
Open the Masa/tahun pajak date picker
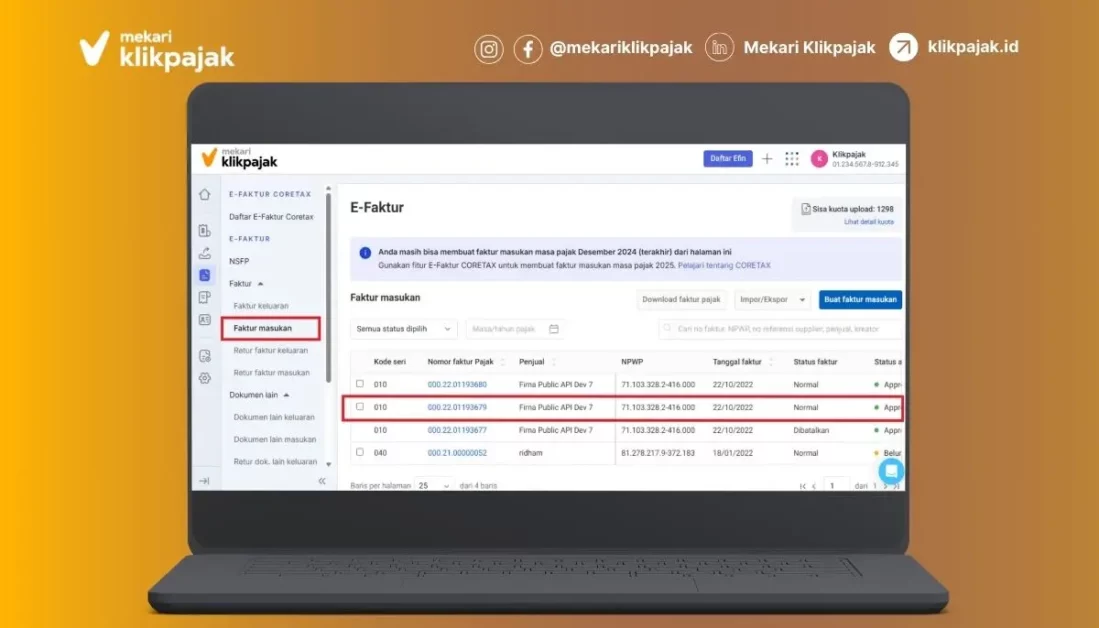click(x=515, y=329)
